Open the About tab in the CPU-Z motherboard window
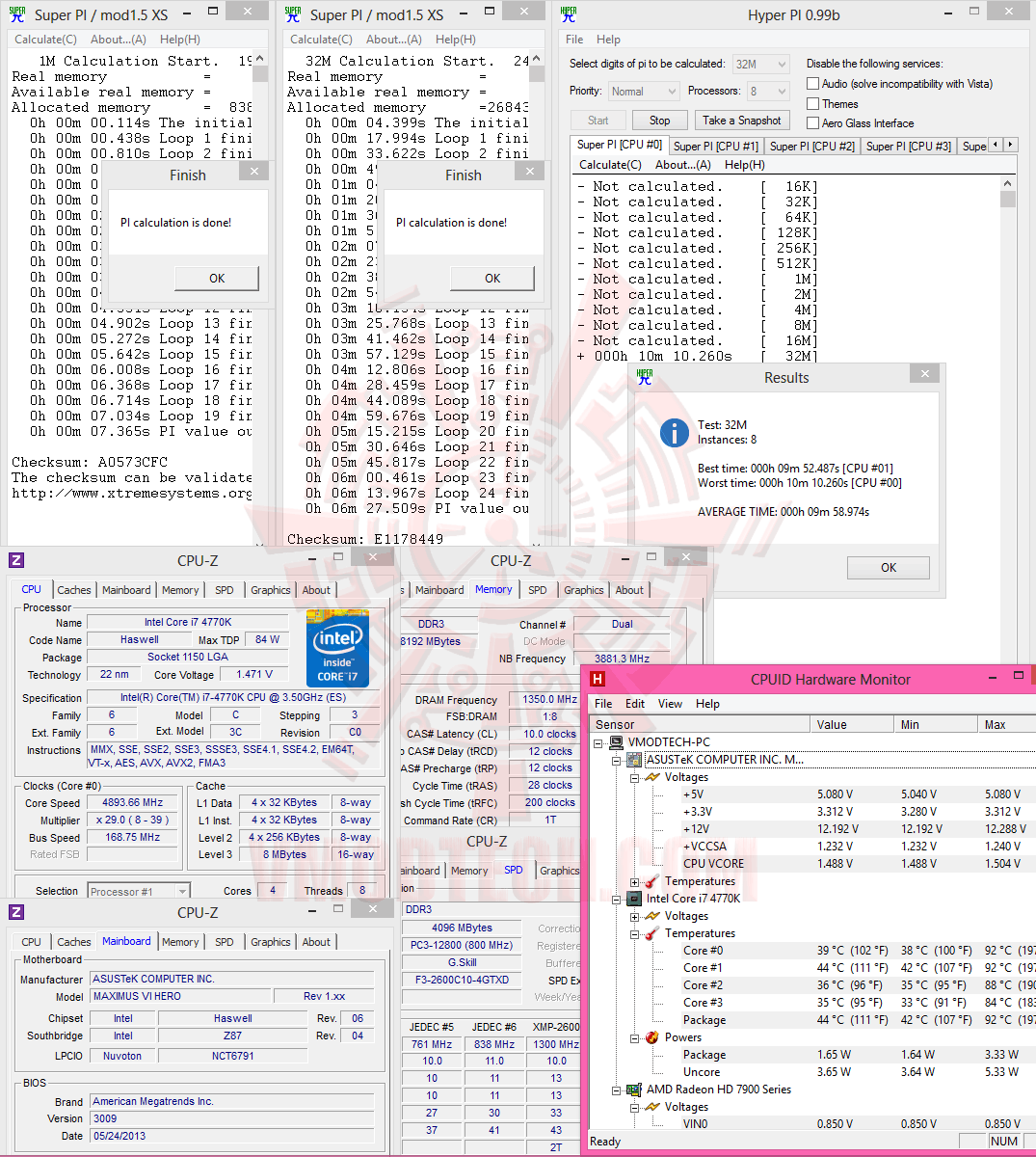This screenshot has height=1157, width=1036. tap(316, 942)
